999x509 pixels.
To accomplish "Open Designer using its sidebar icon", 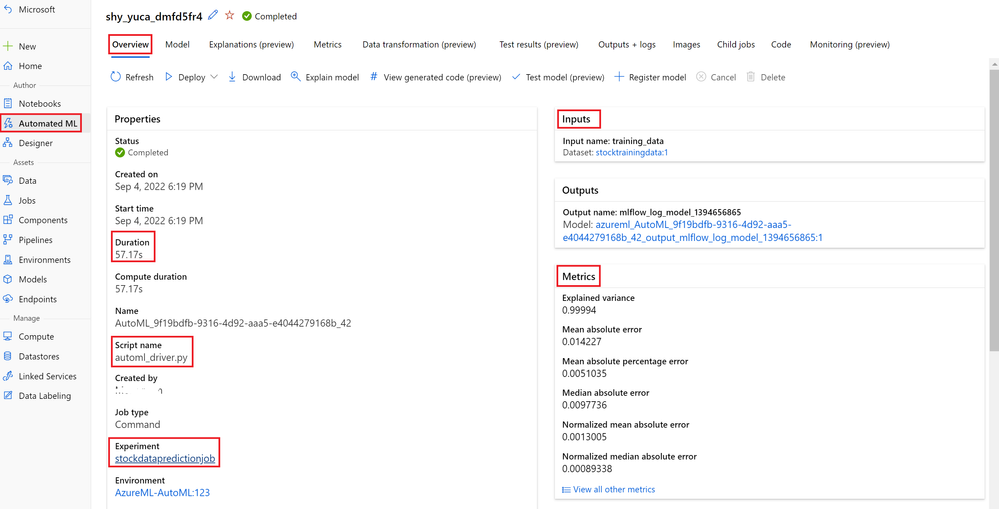I will pos(8,143).
